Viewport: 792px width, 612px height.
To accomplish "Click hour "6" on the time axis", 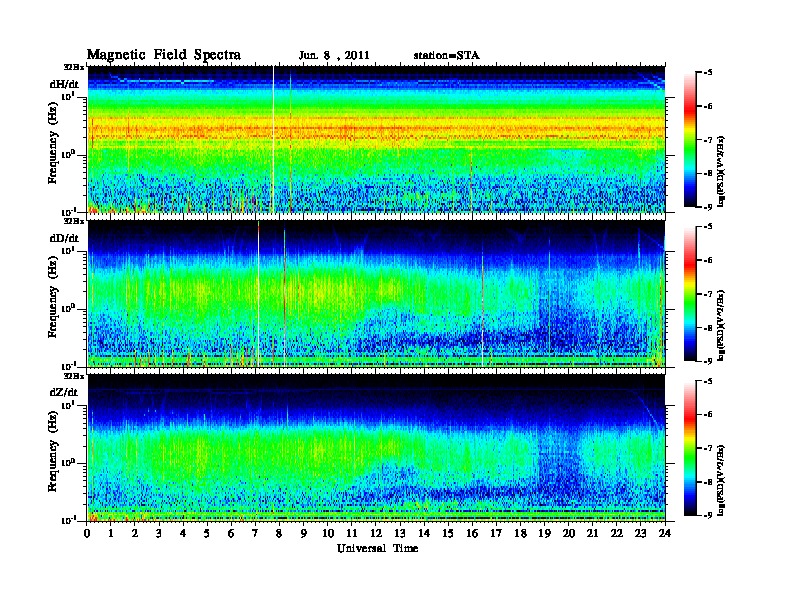I will (x=231, y=534).
